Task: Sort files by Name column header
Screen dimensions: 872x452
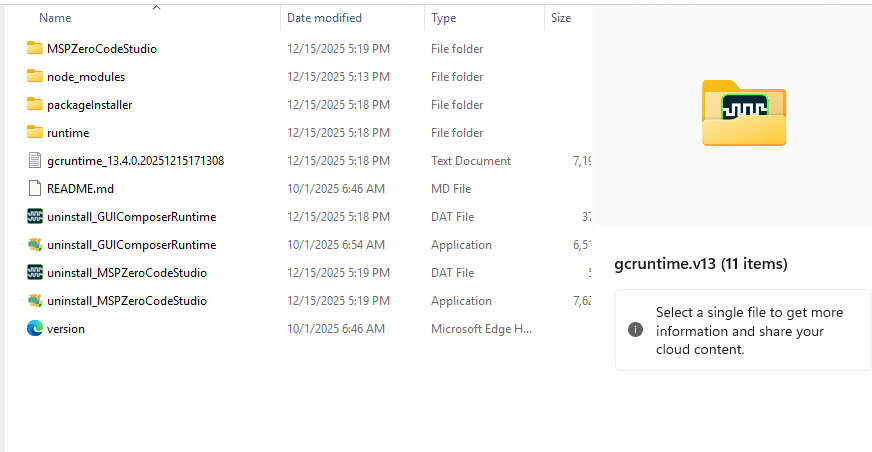Action: [x=55, y=18]
